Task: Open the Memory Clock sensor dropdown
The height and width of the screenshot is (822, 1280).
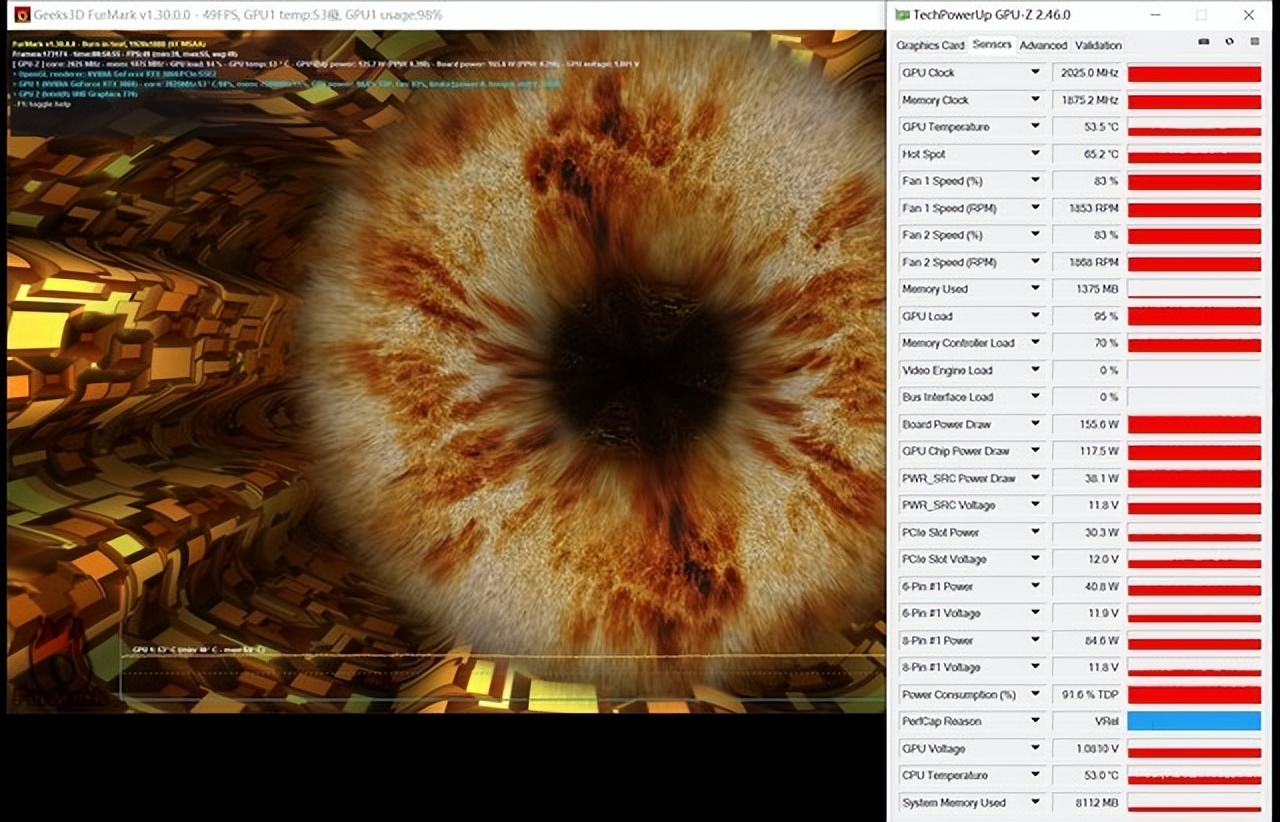Action: 1035,100
